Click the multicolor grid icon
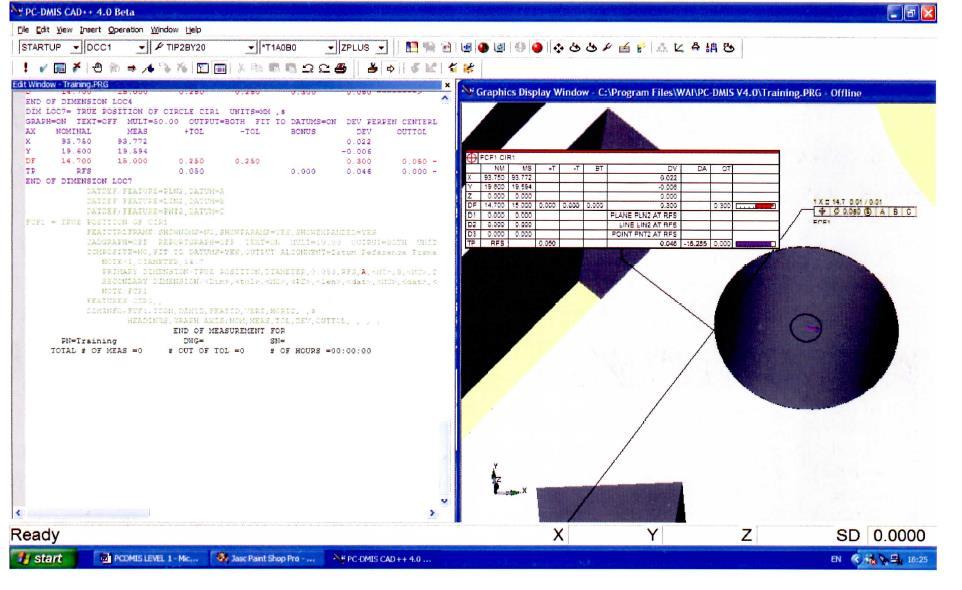The image size is (962, 590). click(x=412, y=47)
